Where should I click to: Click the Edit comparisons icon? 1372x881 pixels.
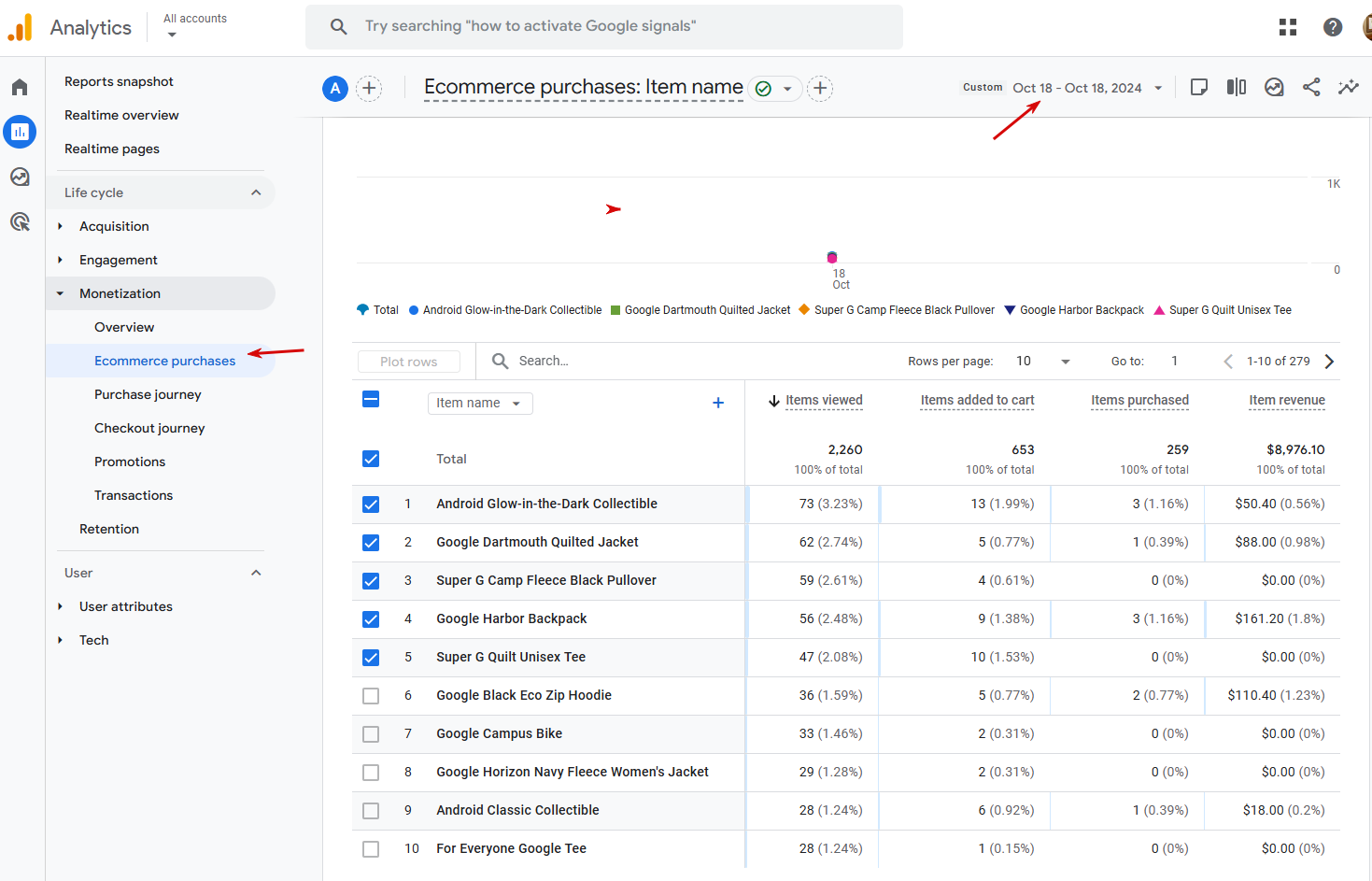[1237, 87]
